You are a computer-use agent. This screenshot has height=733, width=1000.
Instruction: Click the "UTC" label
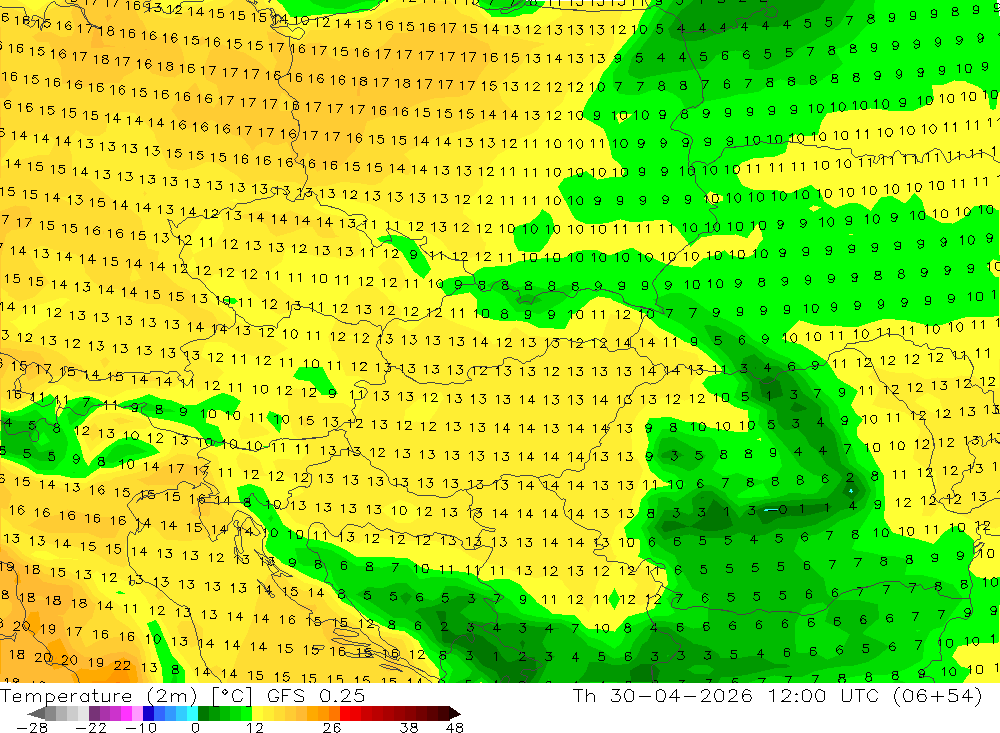(859, 696)
